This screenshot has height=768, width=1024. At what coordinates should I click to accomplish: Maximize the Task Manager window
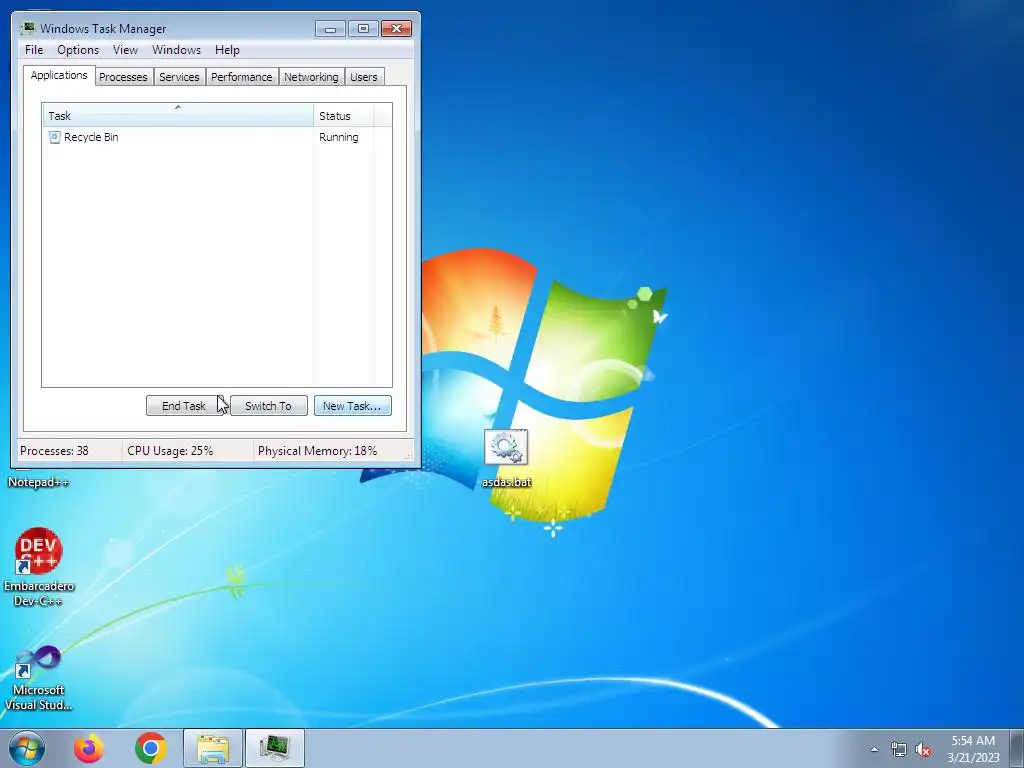[363, 29]
